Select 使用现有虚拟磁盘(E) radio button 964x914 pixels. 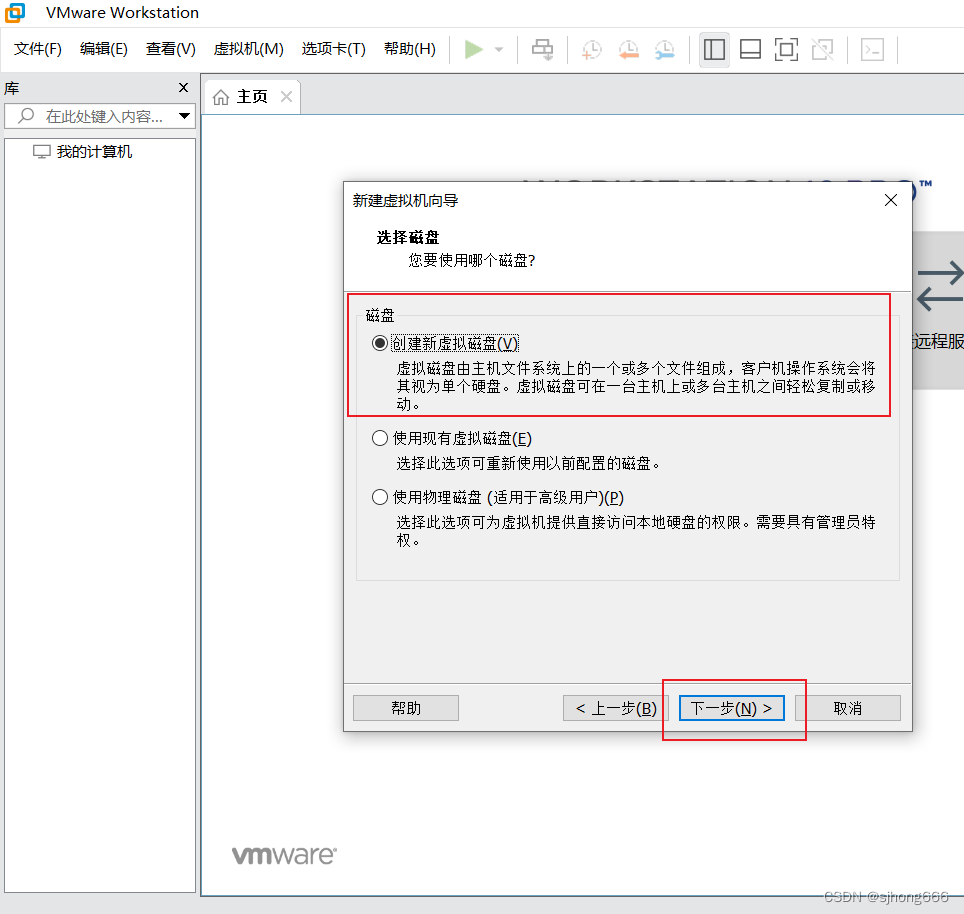click(x=379, y=438)
